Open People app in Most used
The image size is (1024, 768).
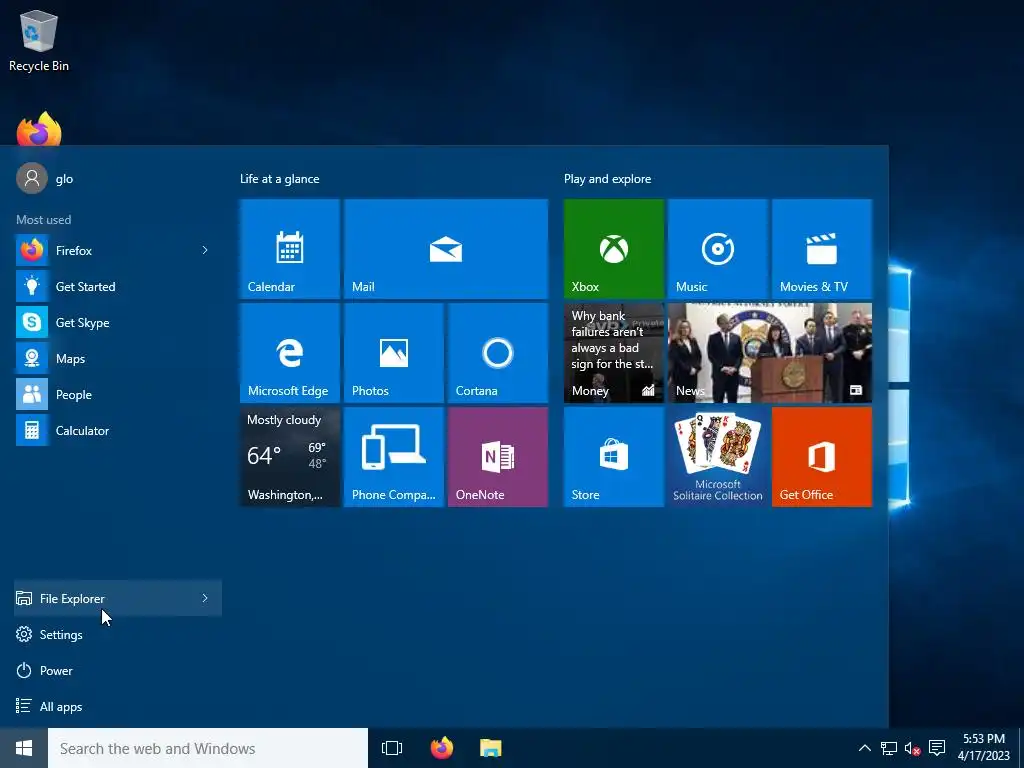pos(118,394)
